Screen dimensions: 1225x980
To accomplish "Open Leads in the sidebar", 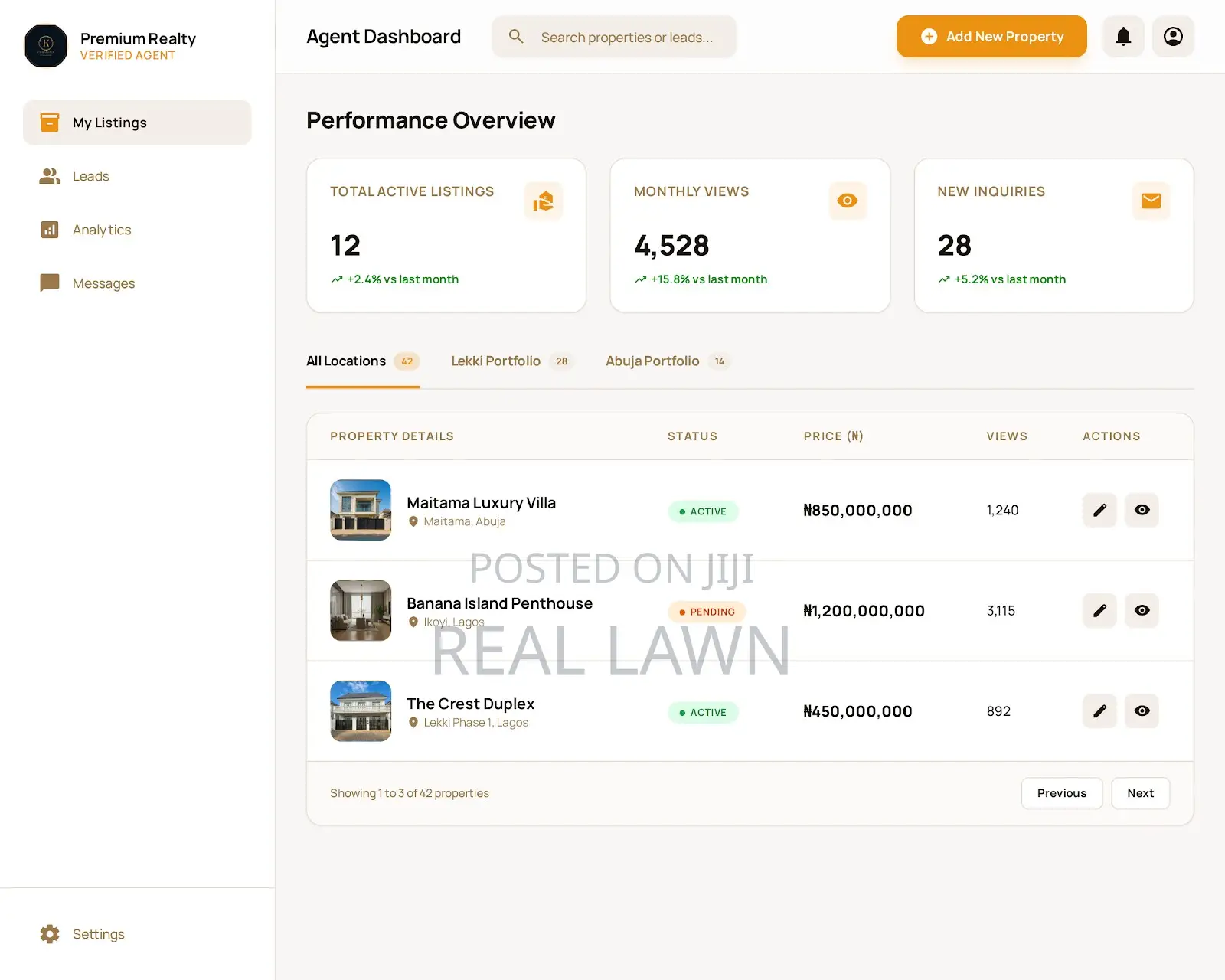I will pyautogui.click(x=137, y=176).
